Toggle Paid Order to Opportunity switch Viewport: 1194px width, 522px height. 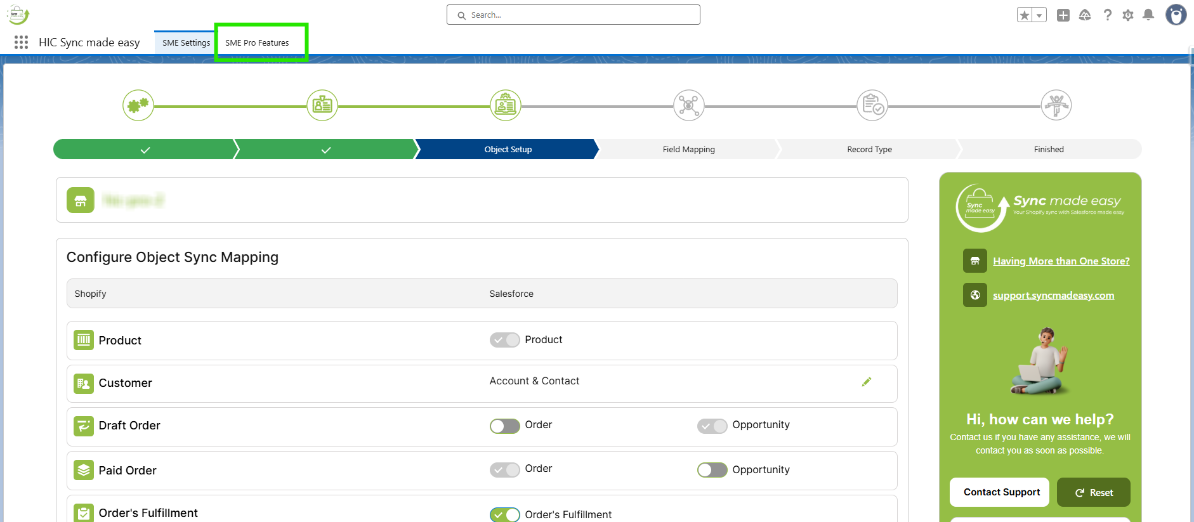click(x=712, y=470)
